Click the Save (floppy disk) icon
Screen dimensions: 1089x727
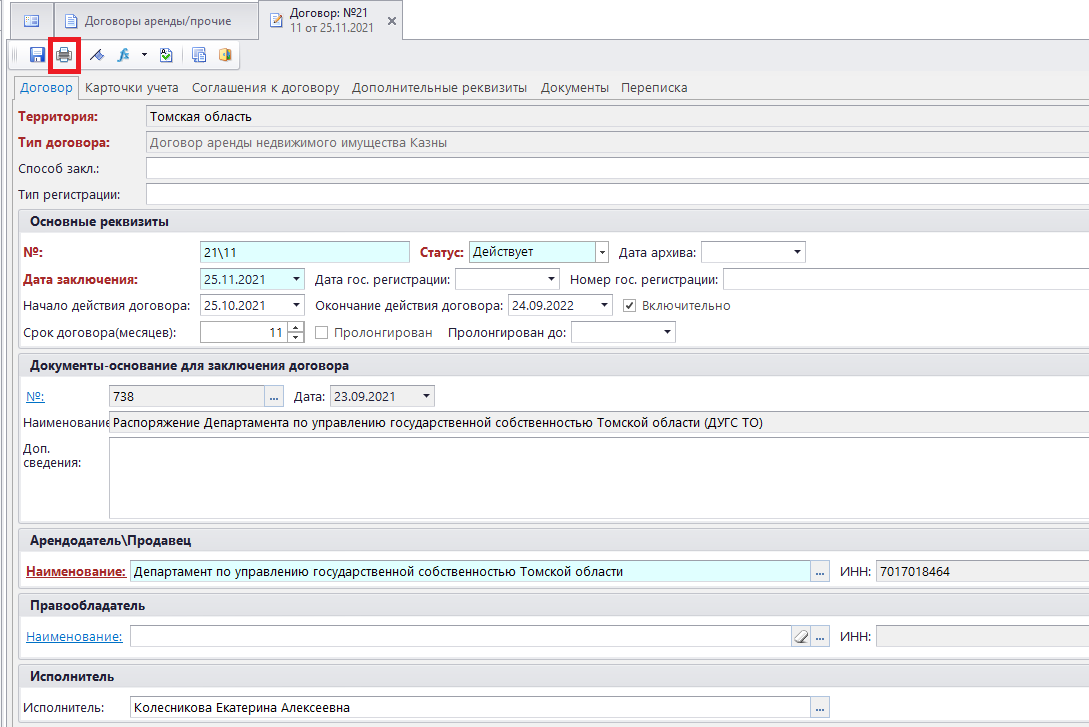point(37,55)
